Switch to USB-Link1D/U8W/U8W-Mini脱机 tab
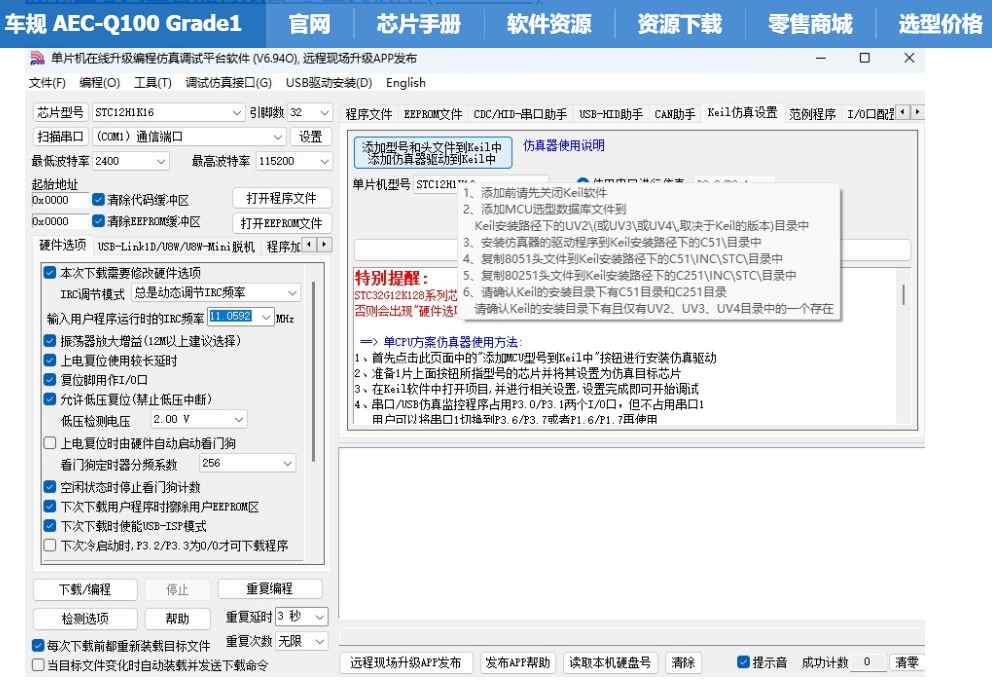This screenshot has height=682, width=992. pyautogui.click(x=176, y=246)
